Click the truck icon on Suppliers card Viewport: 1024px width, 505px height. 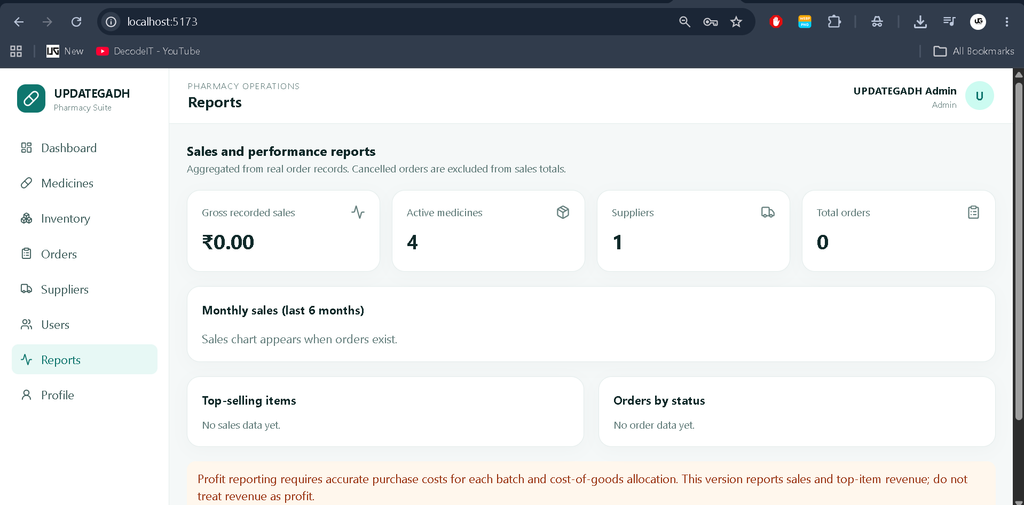click(x=768, y=212)
